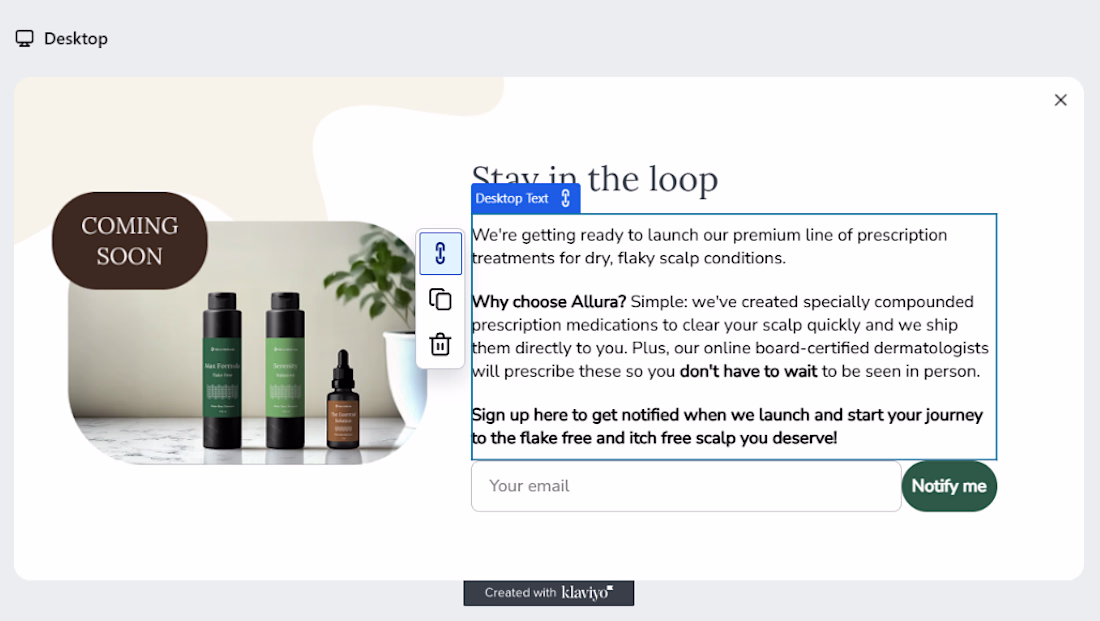Click the don't have to wait bold text
Screen dimensions: 1100x621
(749, 371)
